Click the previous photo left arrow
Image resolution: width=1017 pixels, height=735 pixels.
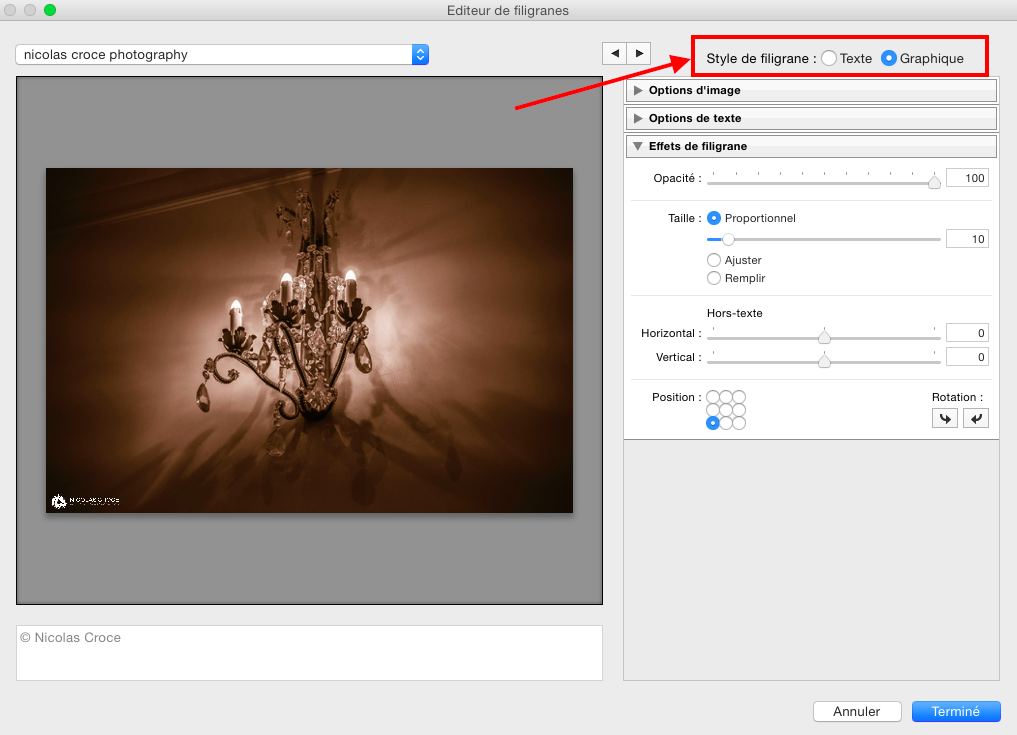click(614, 53)
